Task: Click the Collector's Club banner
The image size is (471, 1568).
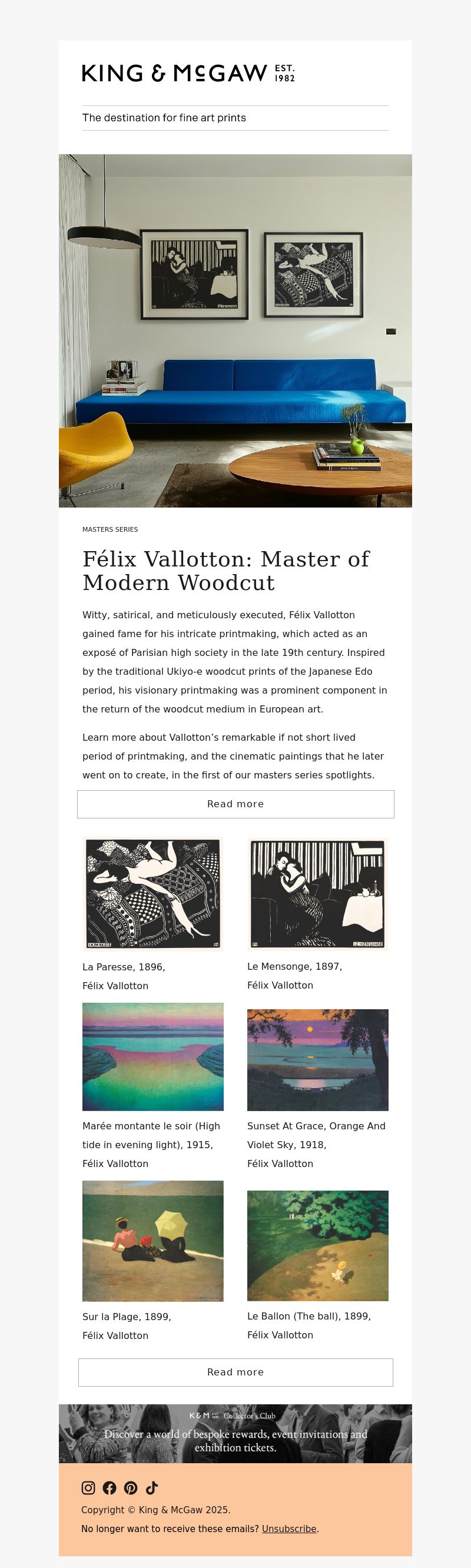Action: coord(235,1434)
